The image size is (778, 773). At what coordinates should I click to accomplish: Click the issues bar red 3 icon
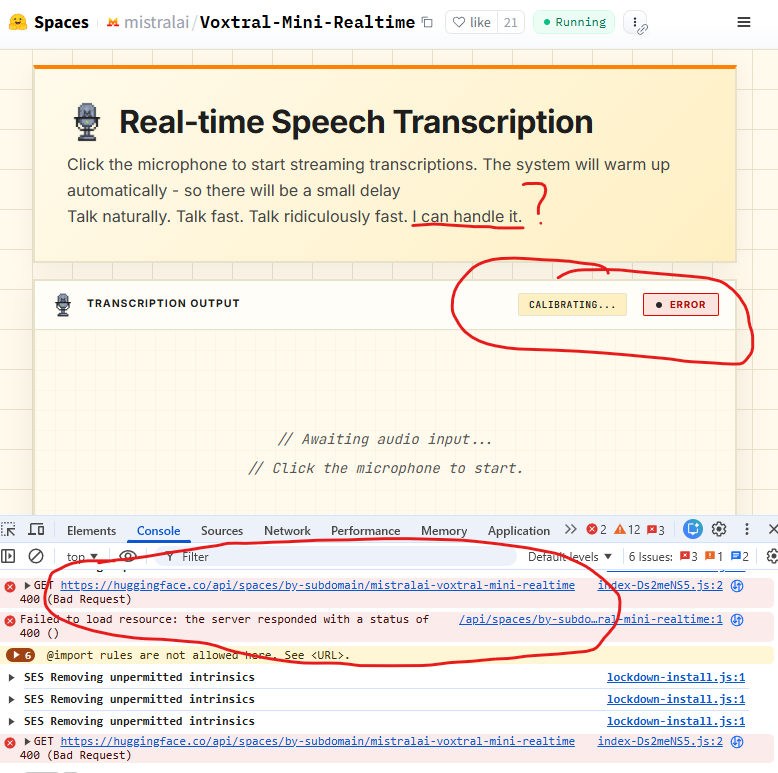tap(689, 557)
